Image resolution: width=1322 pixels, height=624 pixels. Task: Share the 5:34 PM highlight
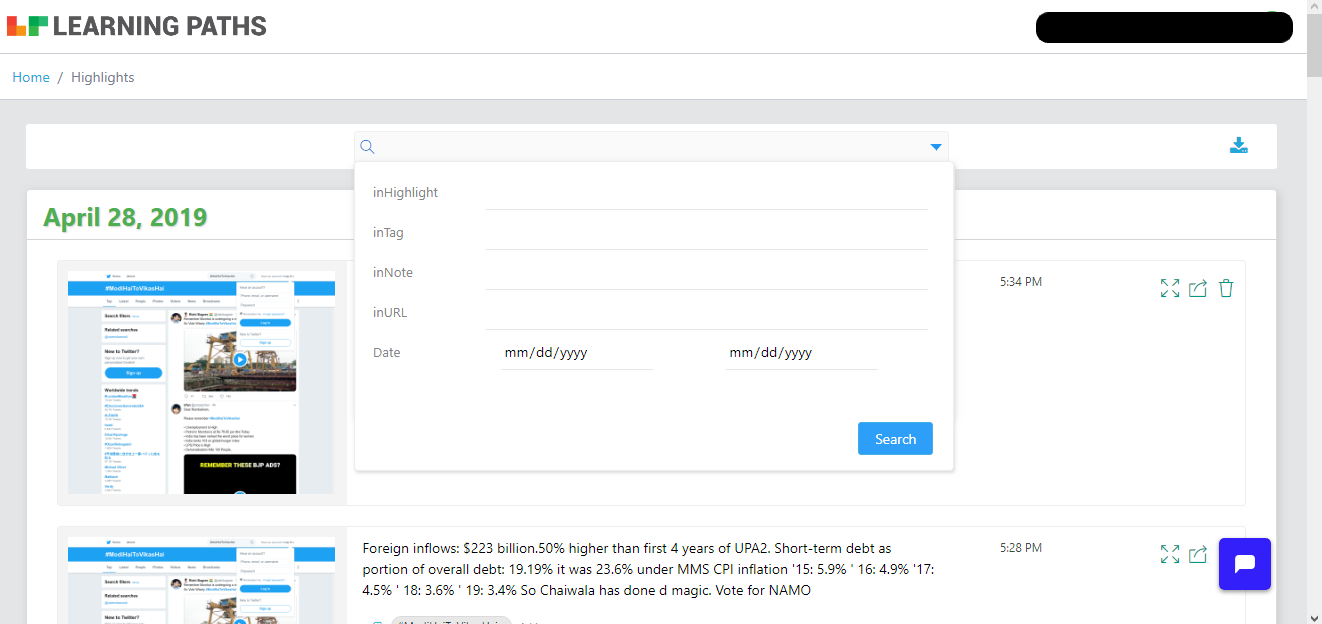click(1198, 289)
